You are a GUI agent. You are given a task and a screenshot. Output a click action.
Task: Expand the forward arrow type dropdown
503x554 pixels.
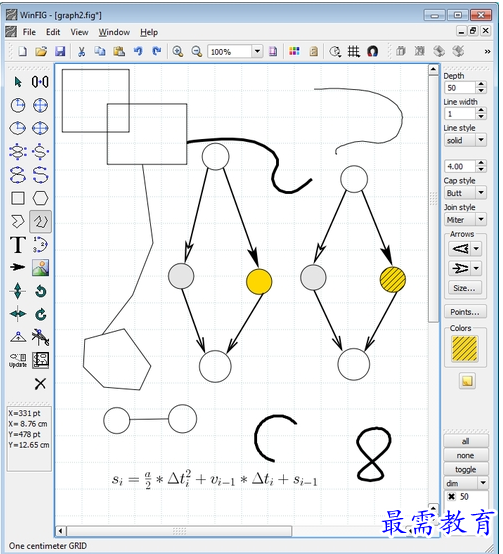tap(477, 269)
